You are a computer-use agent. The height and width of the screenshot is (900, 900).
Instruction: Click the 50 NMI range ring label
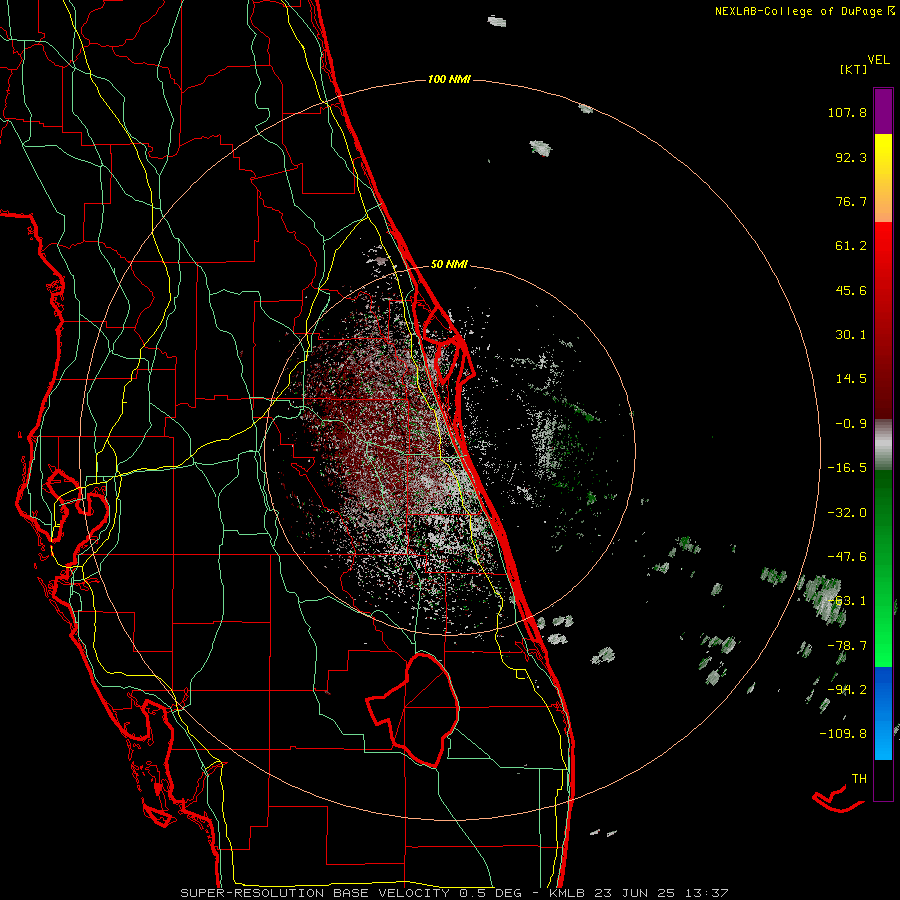click(449, 265)
